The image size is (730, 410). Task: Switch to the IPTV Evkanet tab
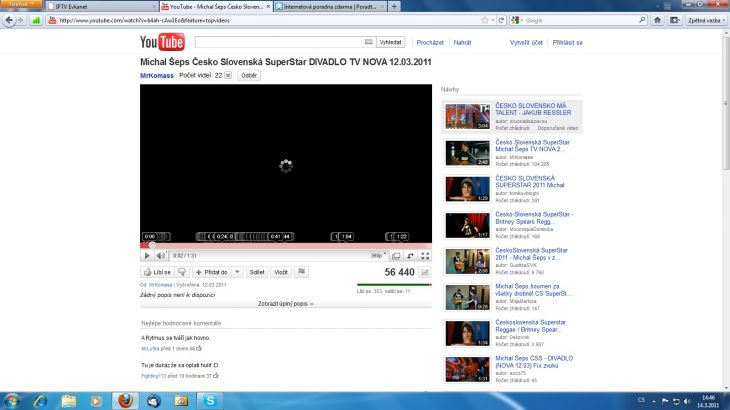coord(101,7)
